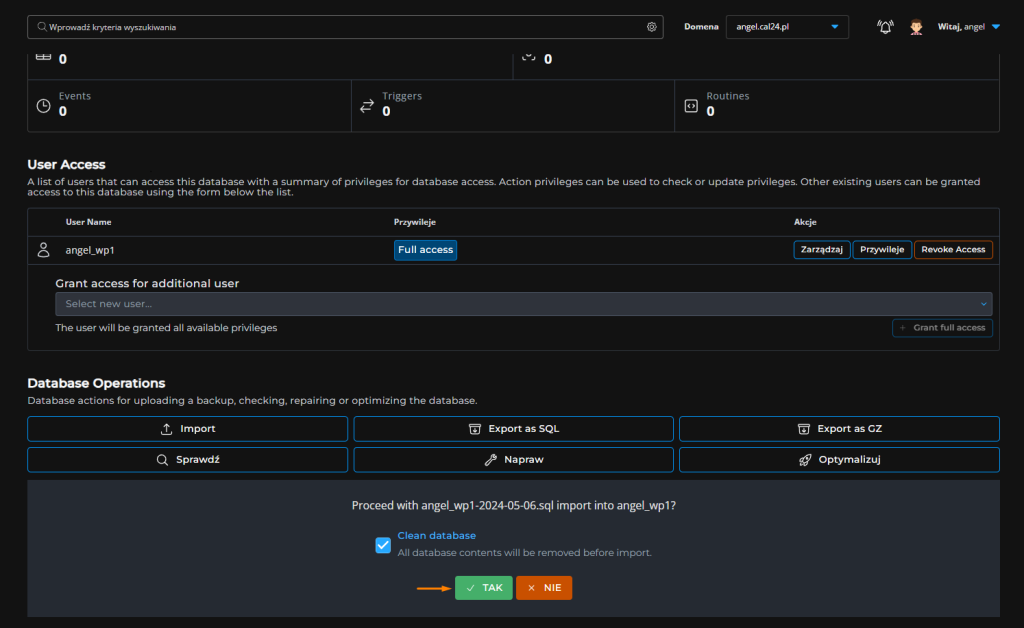
Task: Click the Events clock icon
Action: point(43,105)
